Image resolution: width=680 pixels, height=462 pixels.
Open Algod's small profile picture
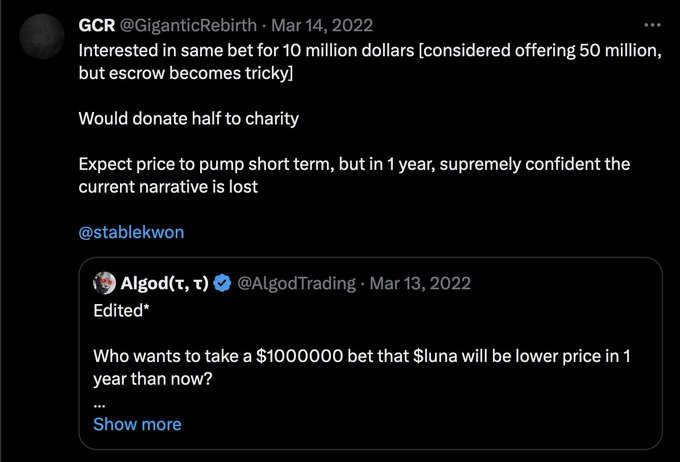[x=105, y=283]
